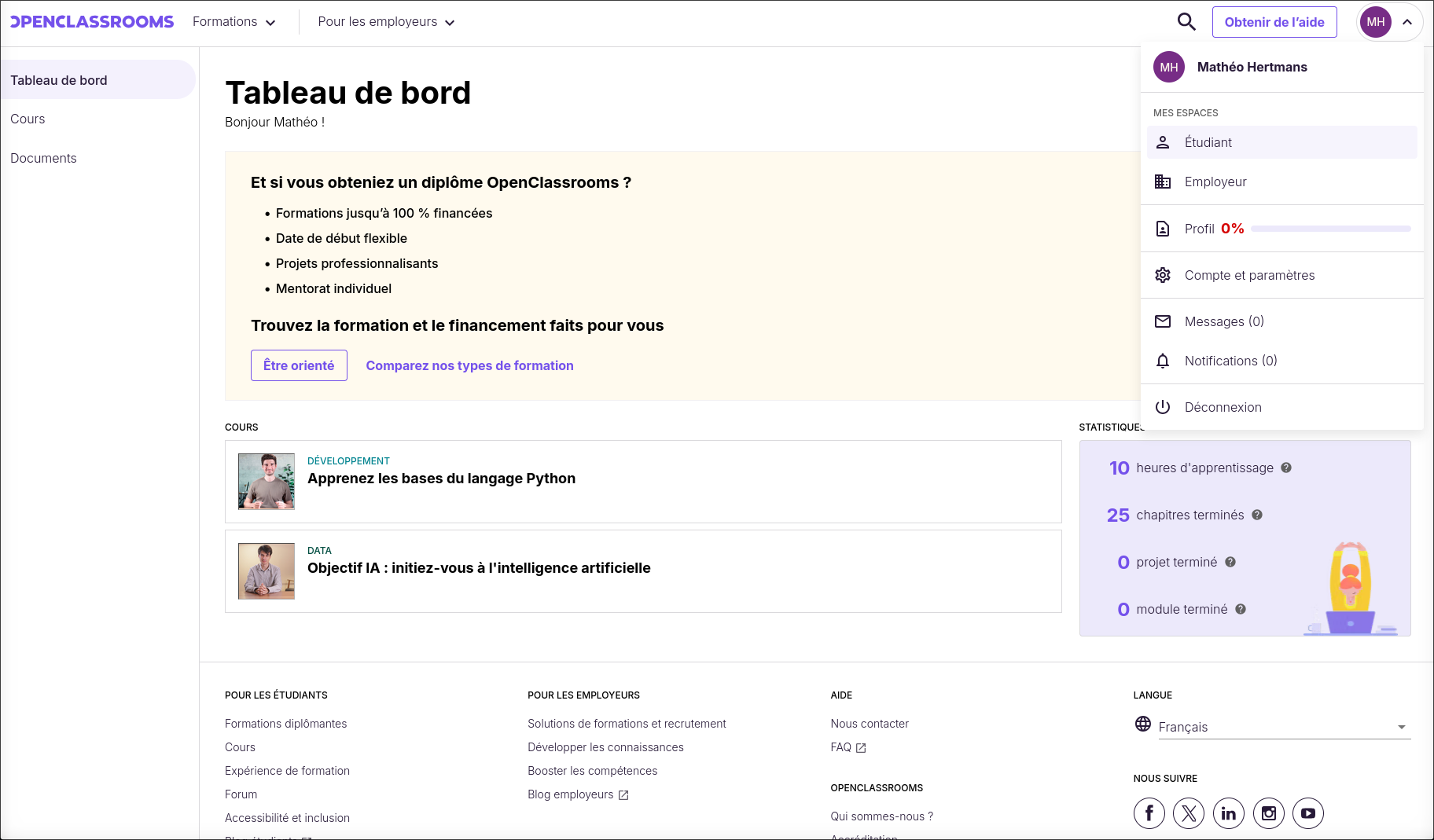Viewport: 1434px width, 840px height.
Task: Open the YouTube social icon
Action: pos(1308,813)
